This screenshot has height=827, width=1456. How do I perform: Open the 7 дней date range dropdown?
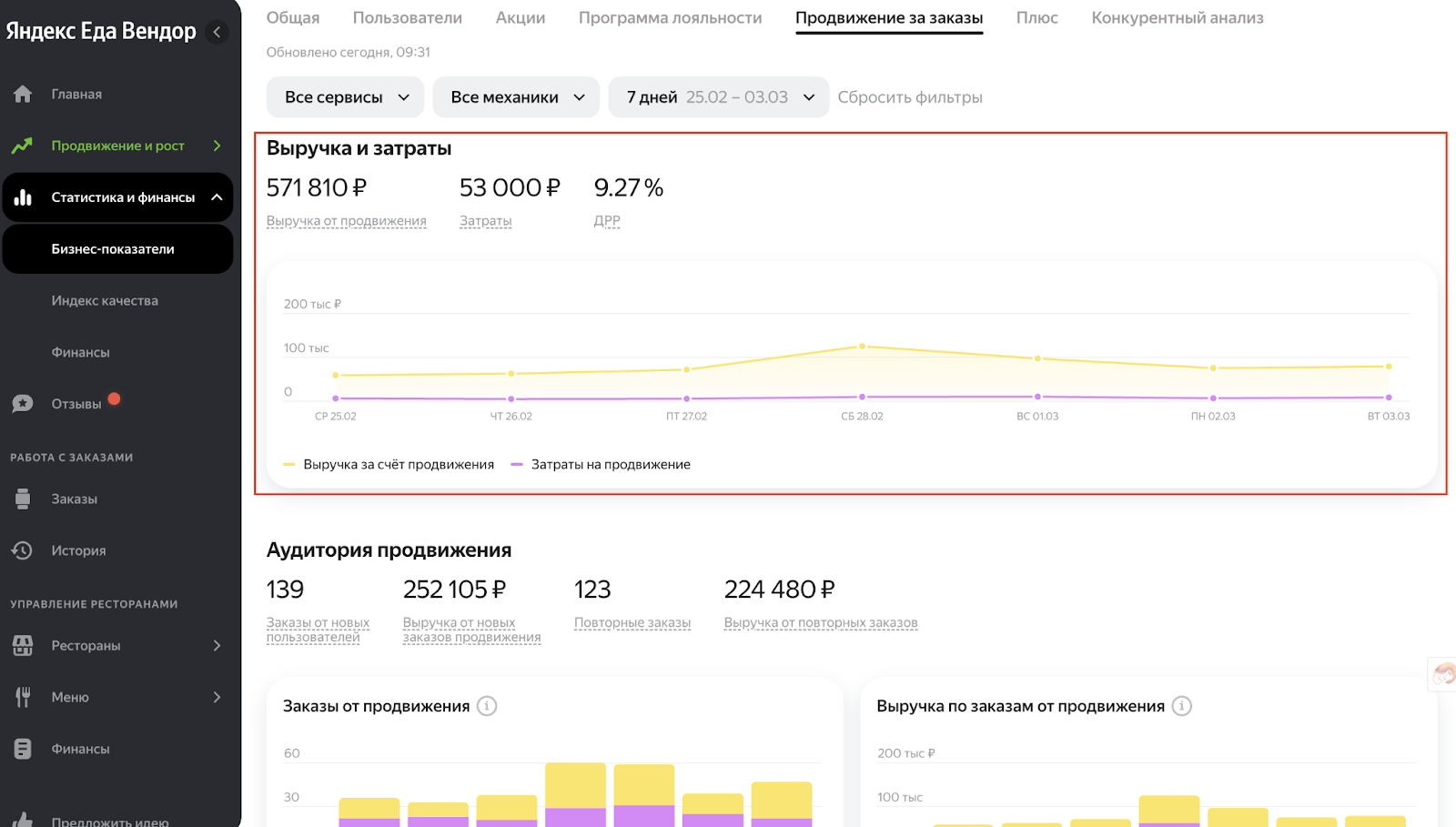click(719, 97)
